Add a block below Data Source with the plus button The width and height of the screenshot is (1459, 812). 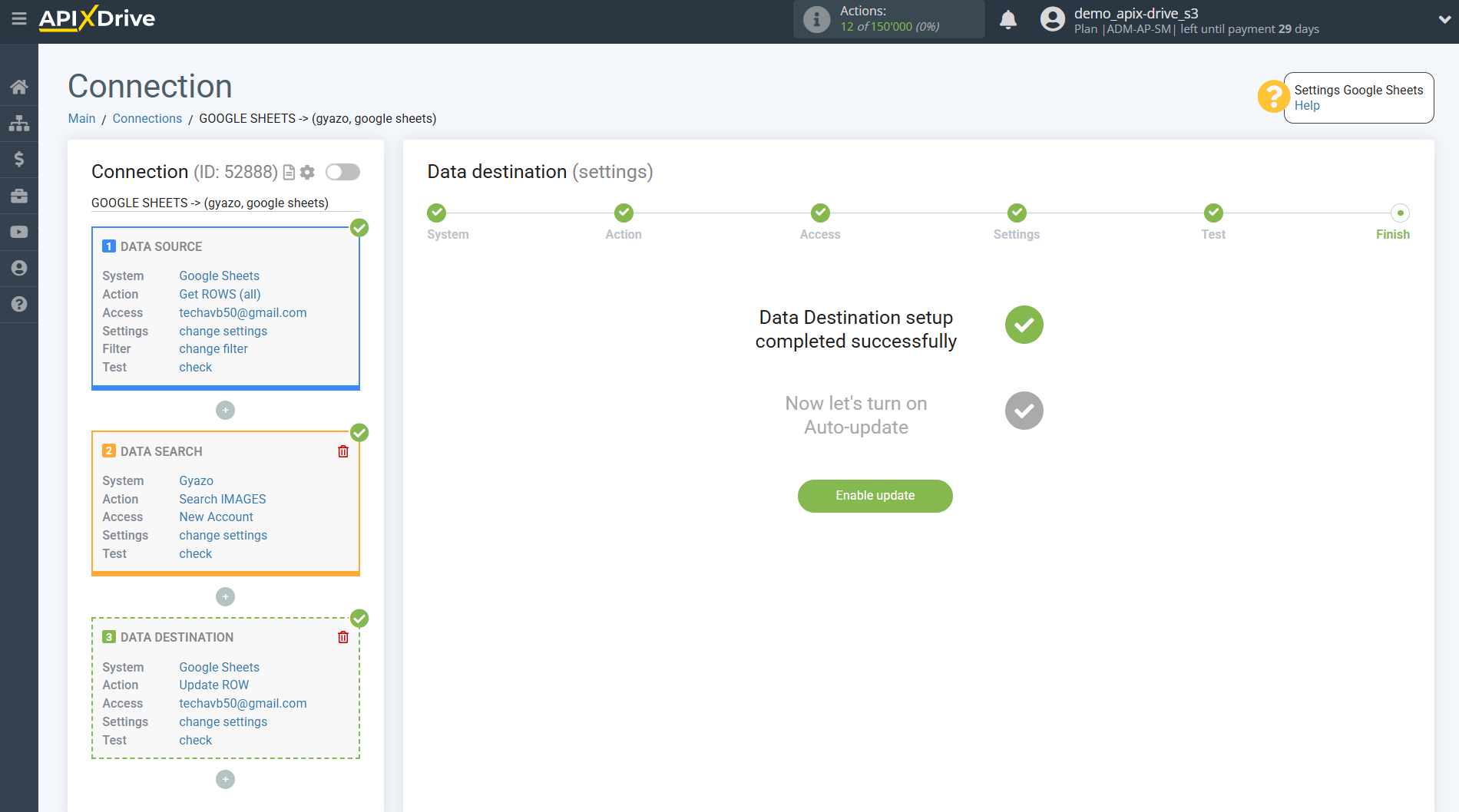pos(225,411)
